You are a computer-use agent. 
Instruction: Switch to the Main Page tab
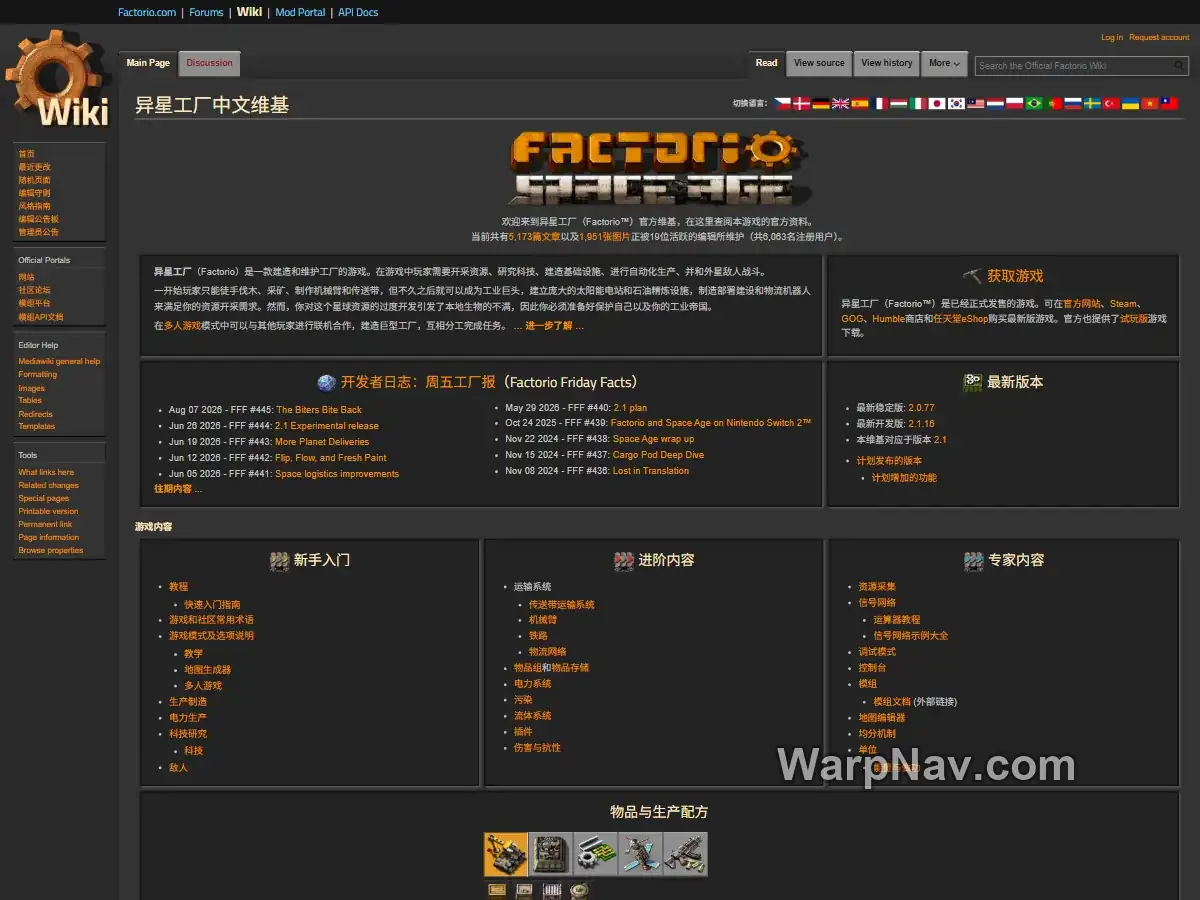tap(148, 63)
